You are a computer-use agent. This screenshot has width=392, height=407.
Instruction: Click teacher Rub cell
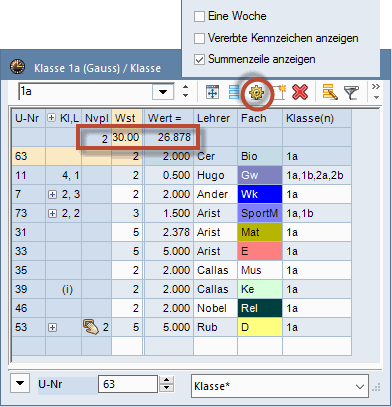pos(215,327)
